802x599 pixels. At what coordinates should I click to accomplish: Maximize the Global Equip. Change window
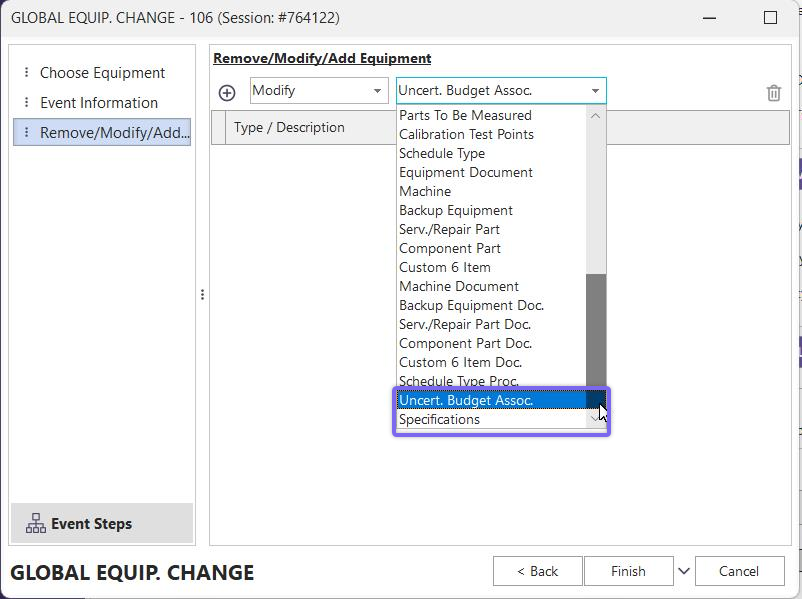pos(770,18)
